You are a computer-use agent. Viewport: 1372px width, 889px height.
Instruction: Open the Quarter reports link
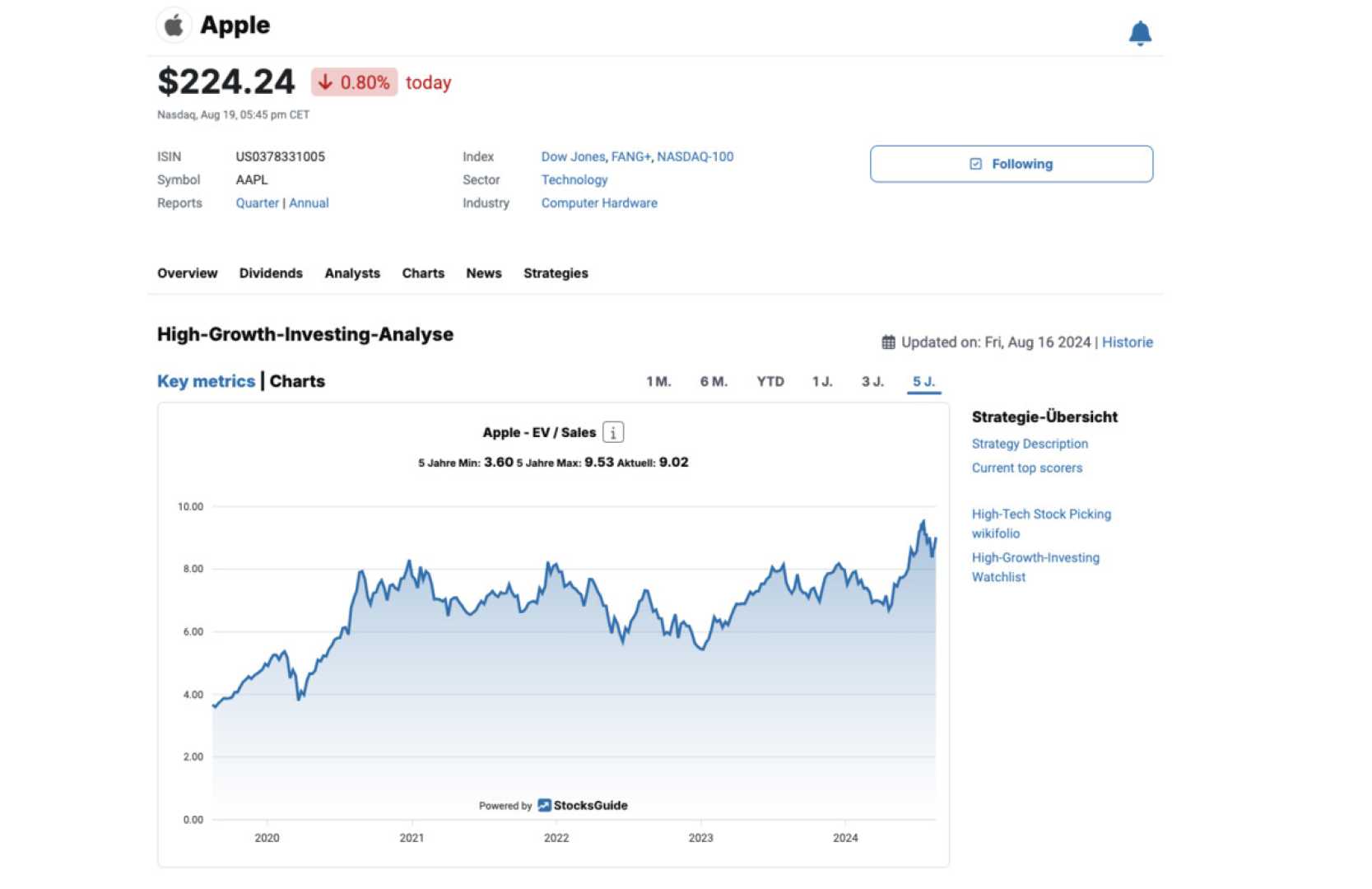click(257, 202)
